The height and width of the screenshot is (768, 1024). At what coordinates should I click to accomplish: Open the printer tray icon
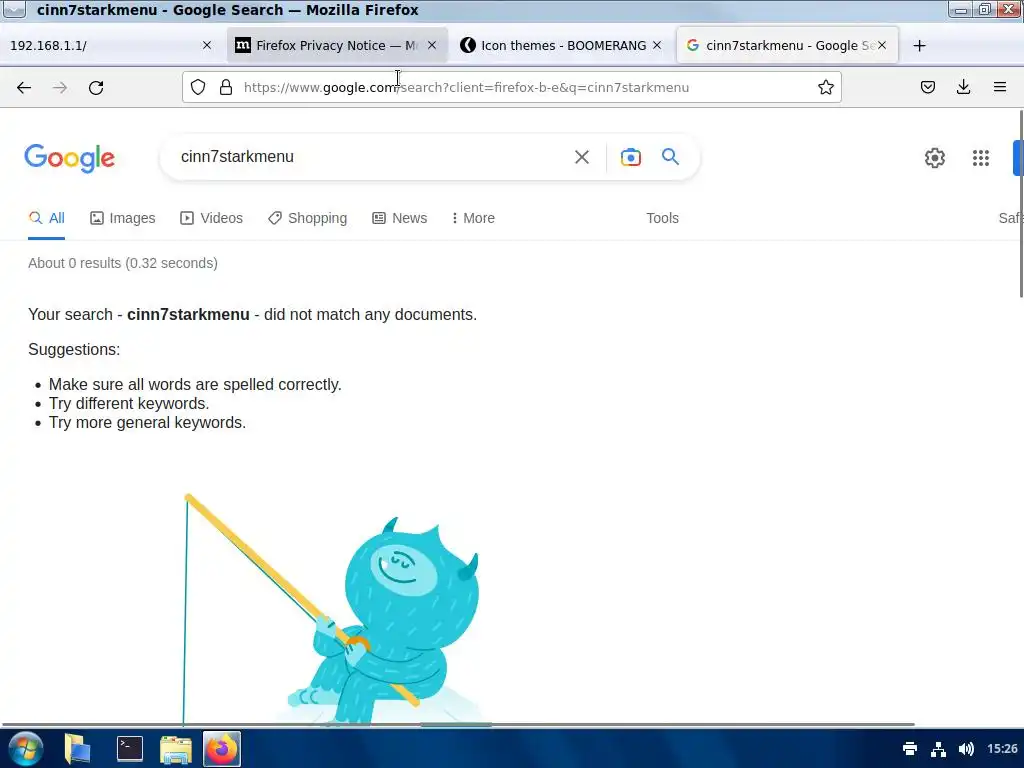click(910, 748)
